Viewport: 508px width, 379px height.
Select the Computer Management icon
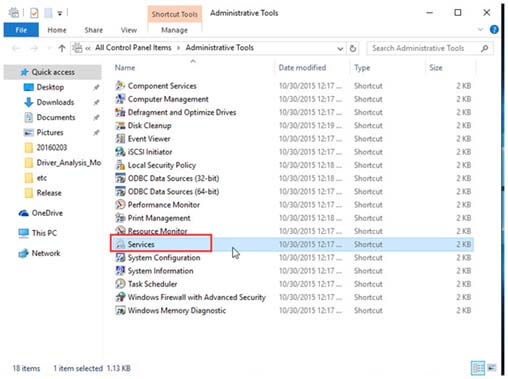point(120,99)
